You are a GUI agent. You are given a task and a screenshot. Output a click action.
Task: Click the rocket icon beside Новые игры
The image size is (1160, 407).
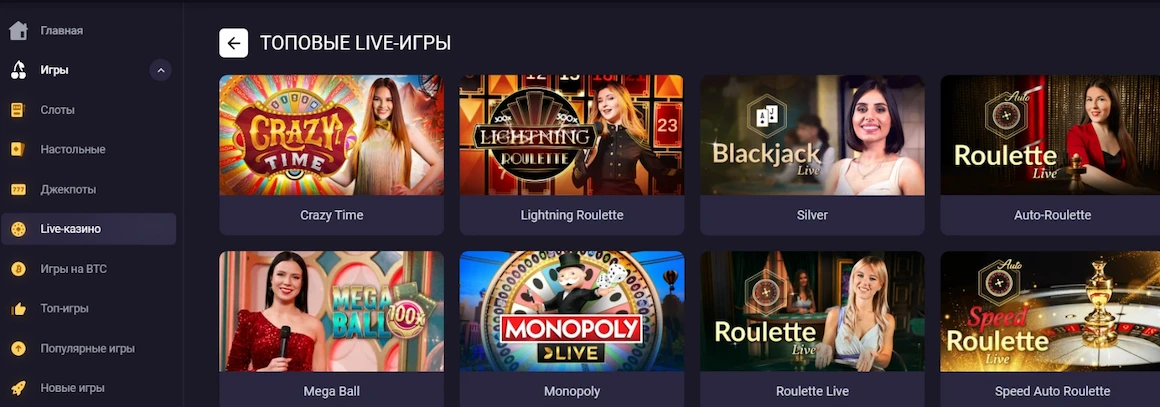tap(18, 388)
